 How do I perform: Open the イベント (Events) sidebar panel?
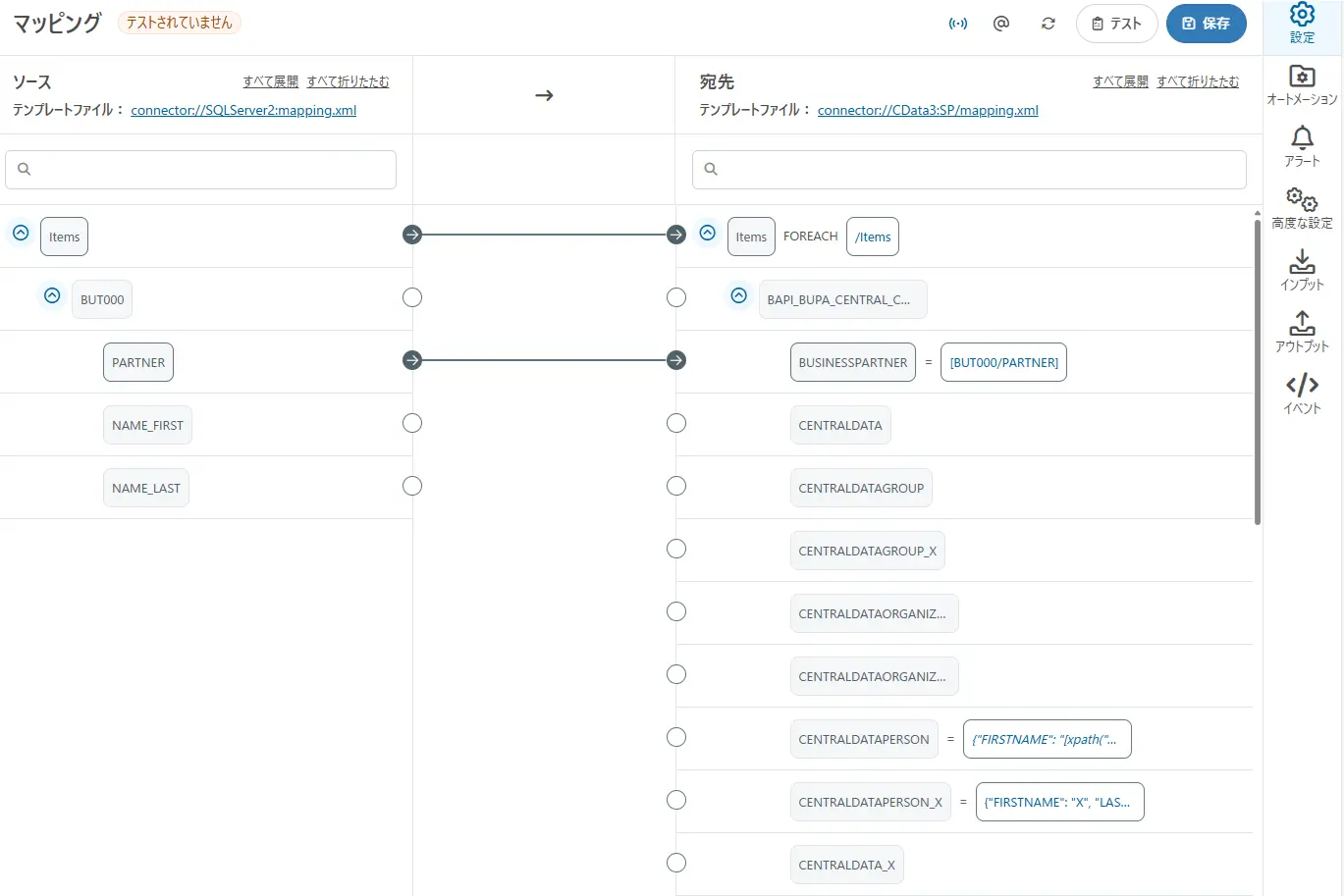pyautogui.click(x=1301, y=392)
